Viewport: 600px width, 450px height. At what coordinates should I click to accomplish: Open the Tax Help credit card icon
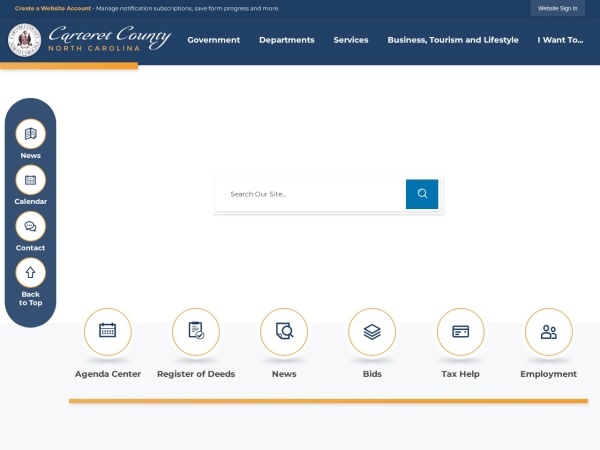coord(461,332)
